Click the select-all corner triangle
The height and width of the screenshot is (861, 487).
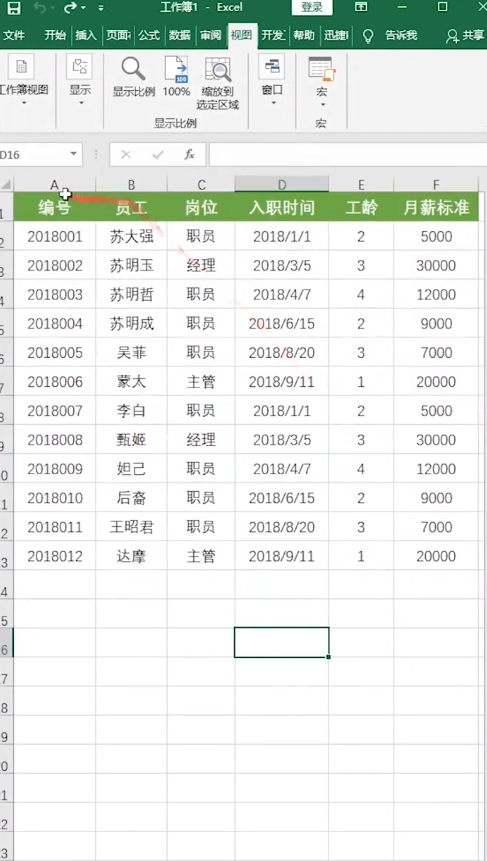(x=6, y=184)
